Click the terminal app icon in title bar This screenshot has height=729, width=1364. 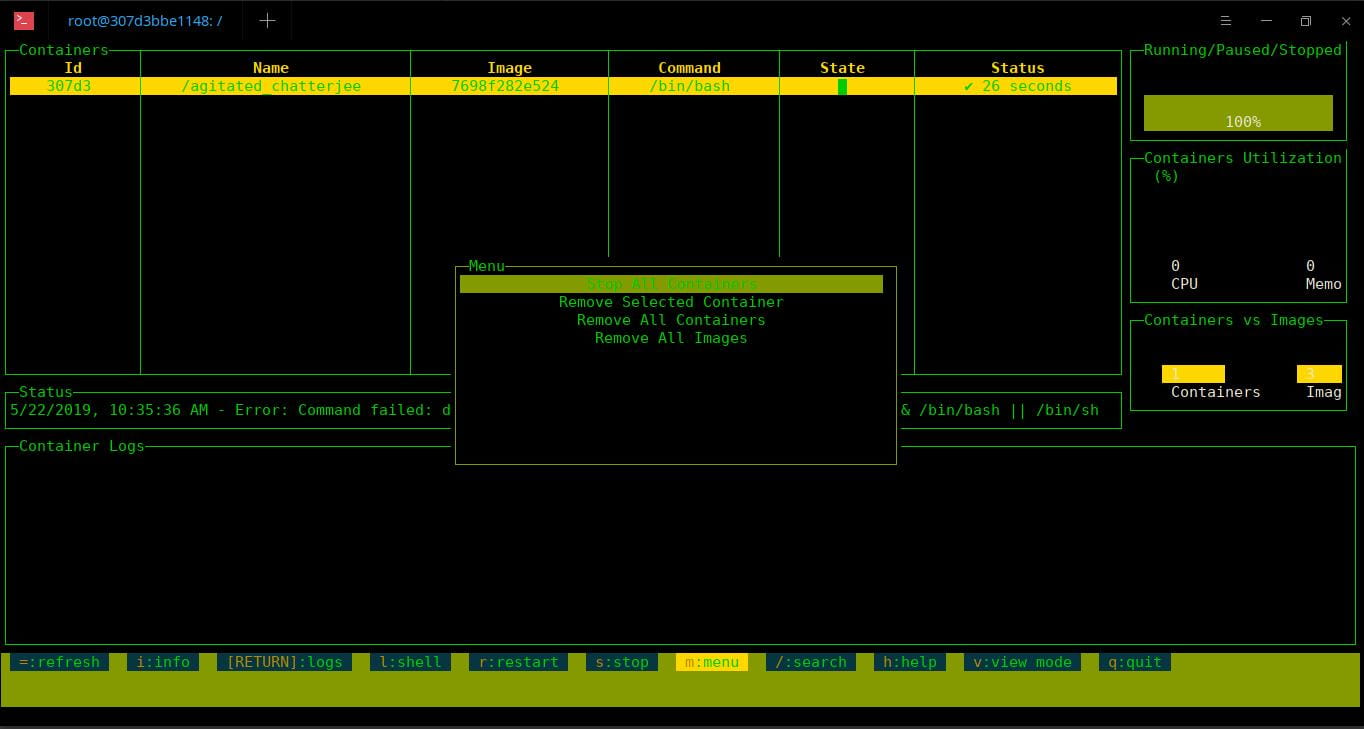pos(24,20)
